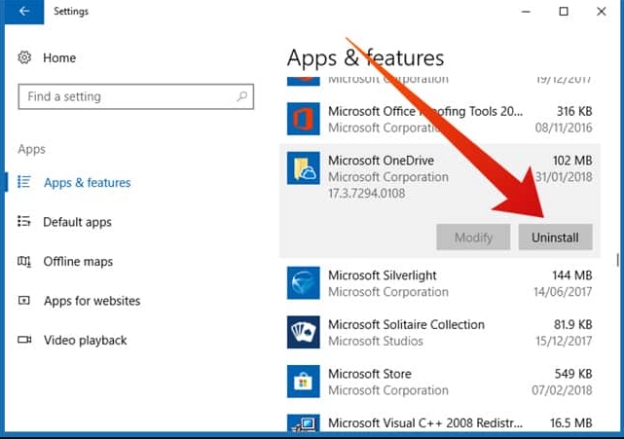Image resolution: width=624 pixels, height=439 pixels.
Task: Click the 81.9 KB Solitaire size
Action: coord(573,324)
